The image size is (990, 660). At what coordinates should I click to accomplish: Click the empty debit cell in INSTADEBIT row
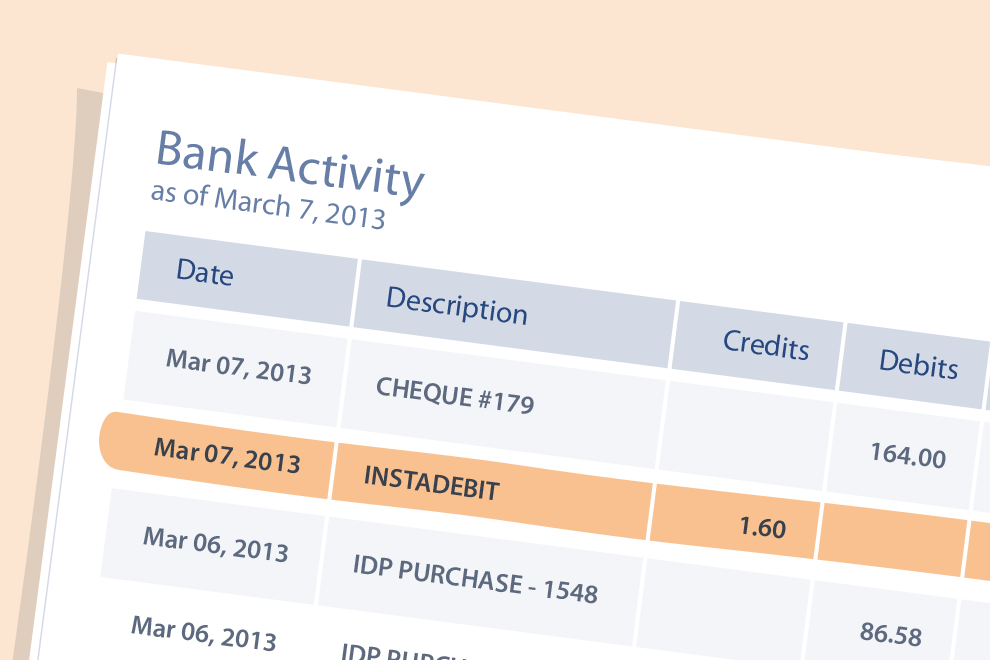pyautogui.click(x=892, y=540)
